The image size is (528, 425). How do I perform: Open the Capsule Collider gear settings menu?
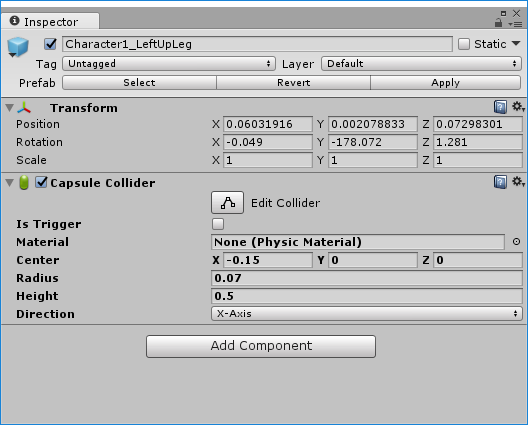tap(518, 182)
